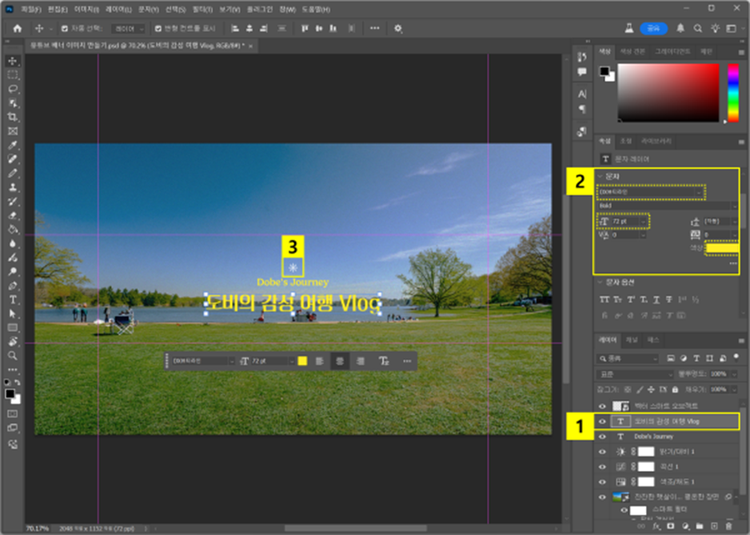
Task: Select the Horizontal Type tool
Action: [x=12, y=299]
